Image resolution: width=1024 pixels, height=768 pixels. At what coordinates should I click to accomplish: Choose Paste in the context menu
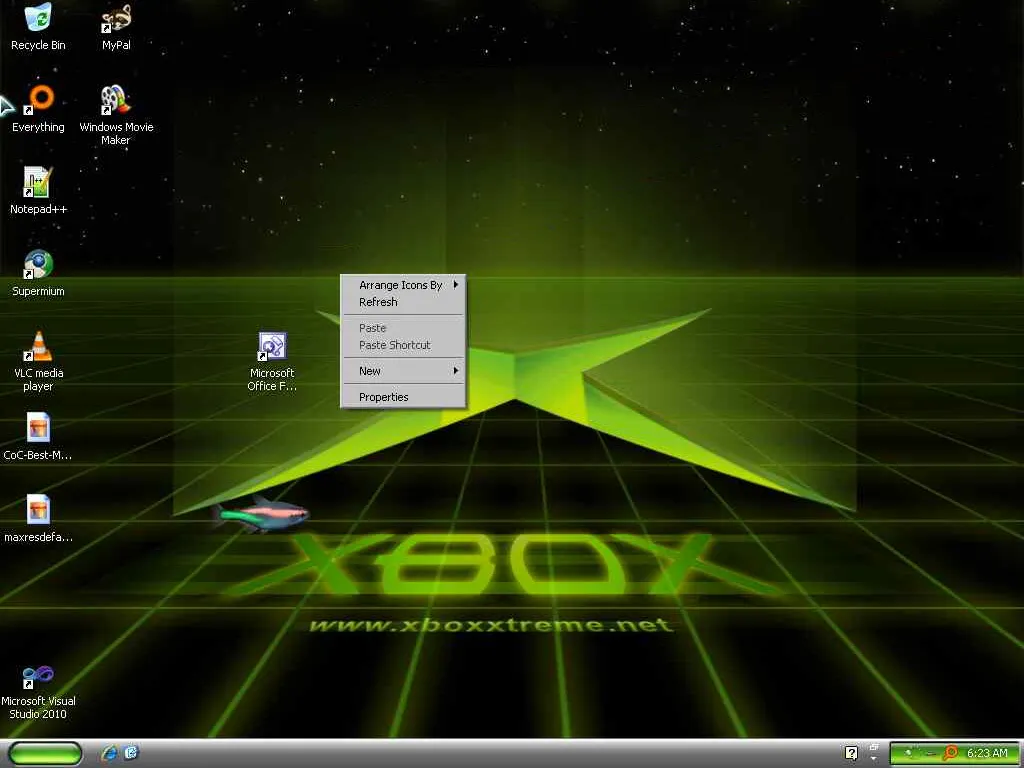pyautogui.click(x=403, y=328)
